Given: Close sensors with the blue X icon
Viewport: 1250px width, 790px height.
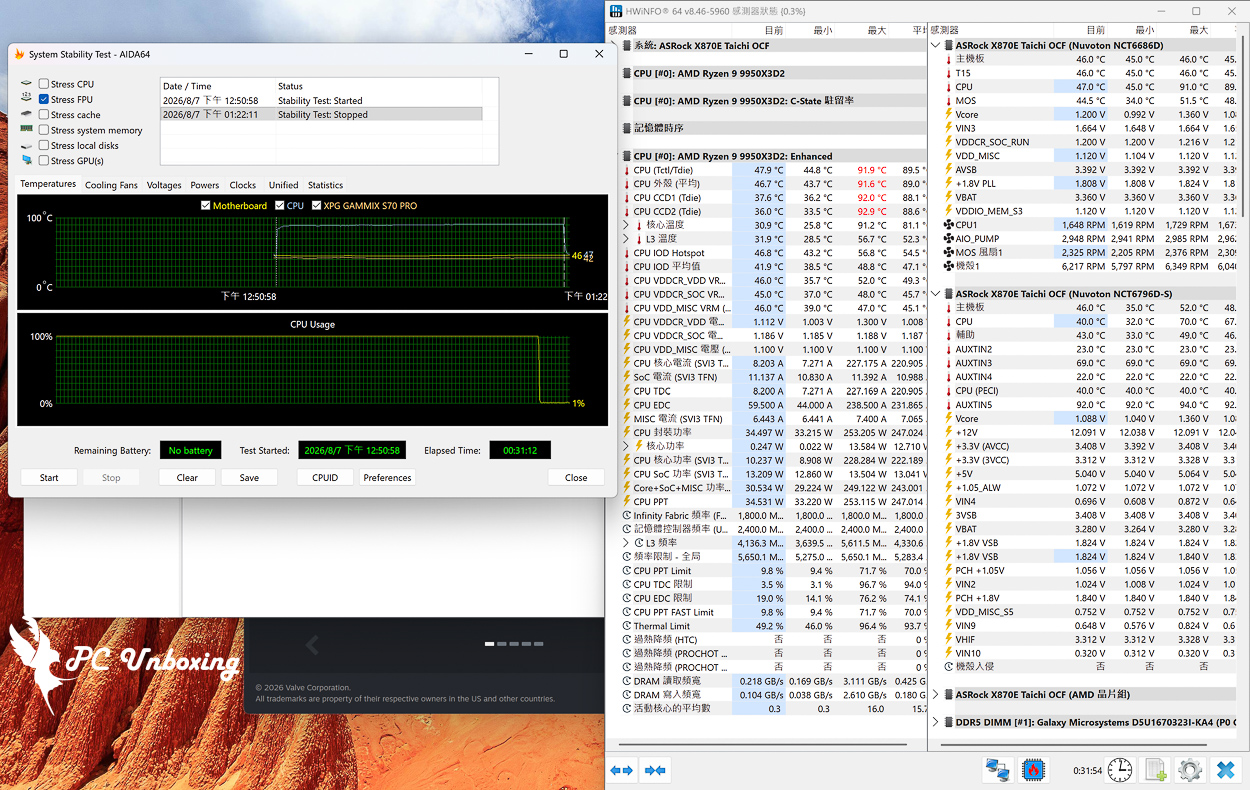Looking at the screenshot, I should tap(1225, 770).
